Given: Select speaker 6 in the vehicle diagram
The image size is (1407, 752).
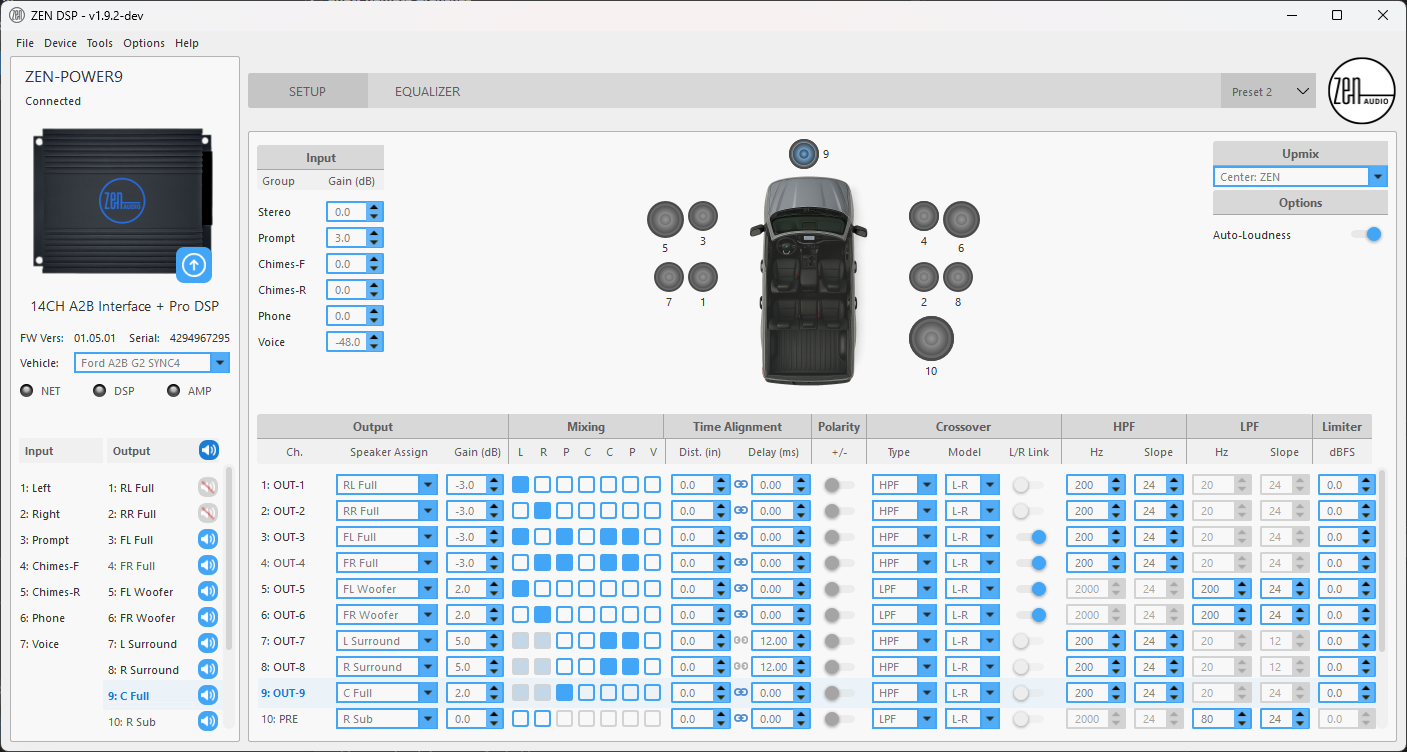Looking at the screenshot, I should pos(961,219).
